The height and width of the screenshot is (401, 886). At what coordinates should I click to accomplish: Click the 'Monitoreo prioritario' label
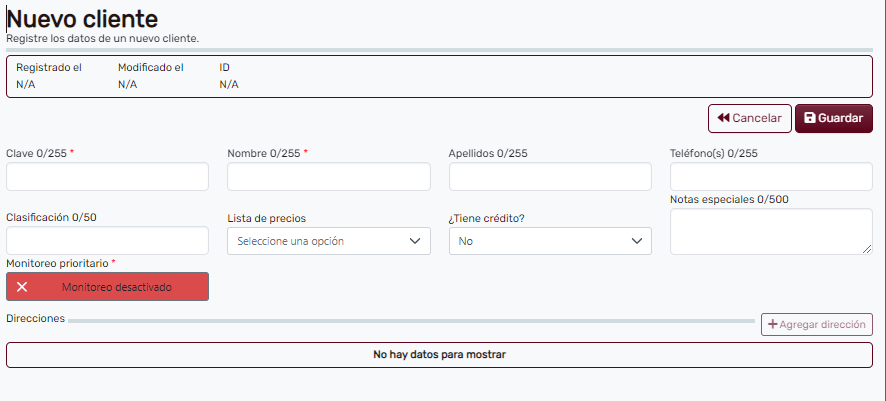pyautogui.click(x=57, y=263)
